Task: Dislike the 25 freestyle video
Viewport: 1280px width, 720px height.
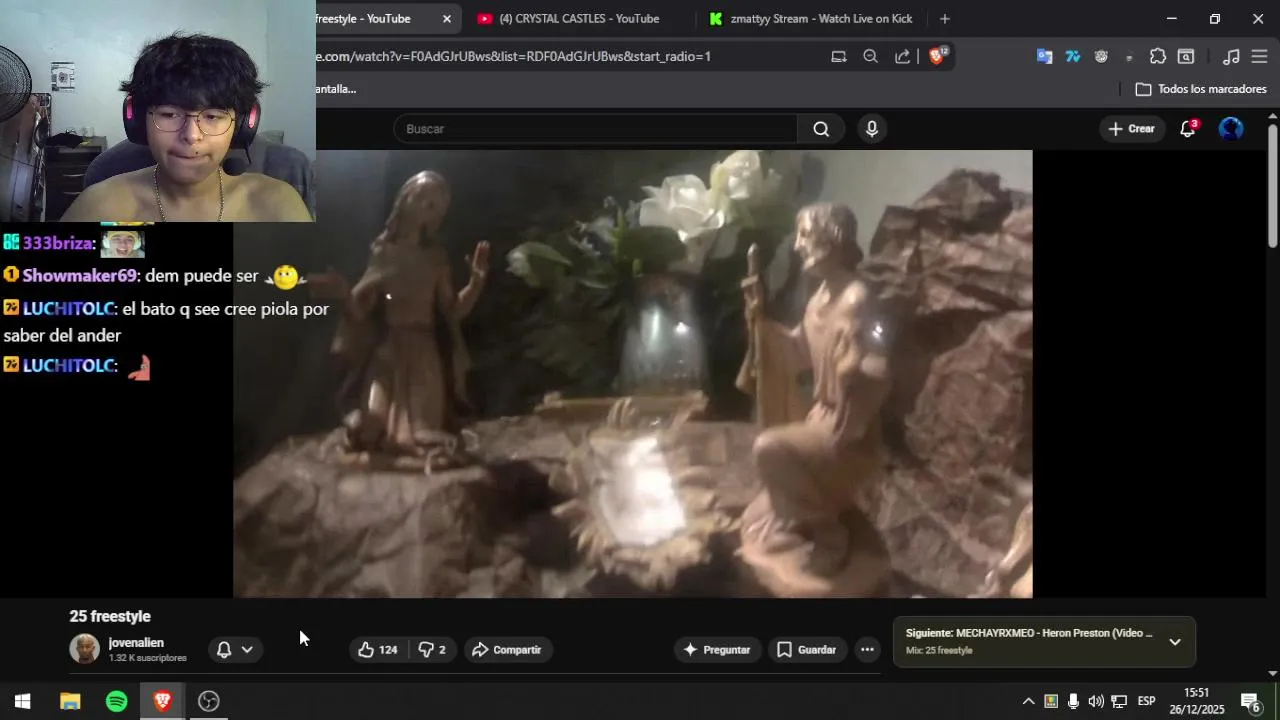Action: point(432,650)
